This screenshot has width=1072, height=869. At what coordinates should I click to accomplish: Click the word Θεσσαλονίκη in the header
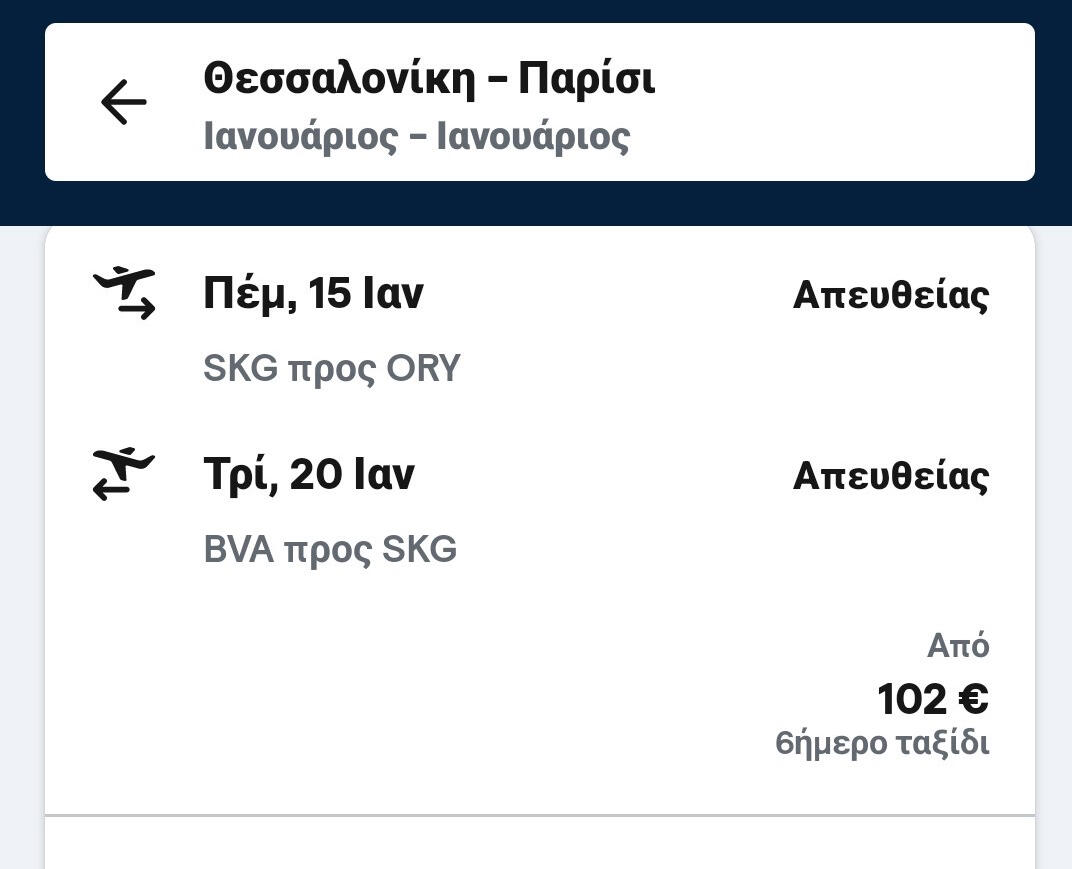click(339, 78)
